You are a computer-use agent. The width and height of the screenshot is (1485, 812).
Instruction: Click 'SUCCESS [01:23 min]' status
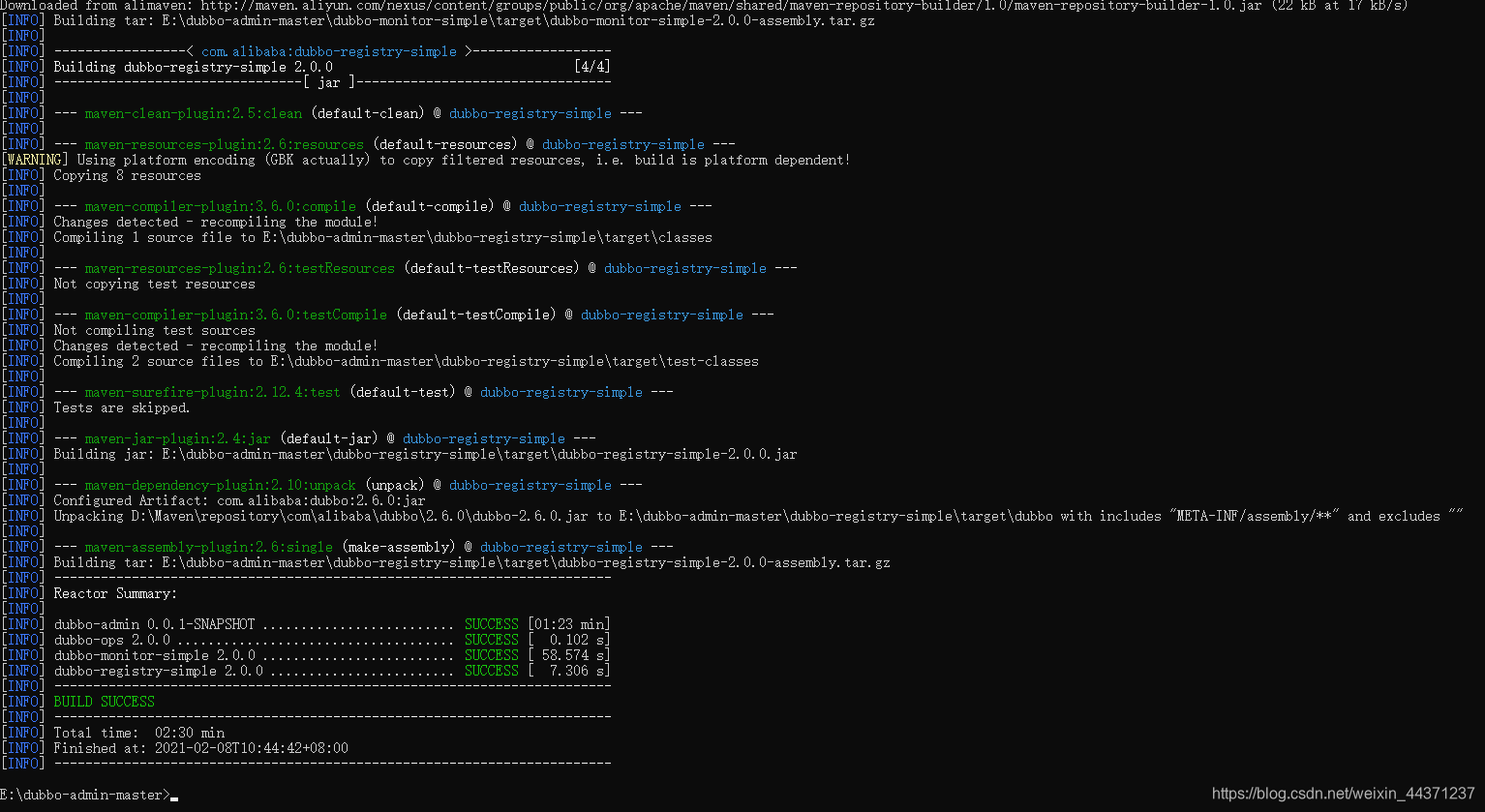point(537,624)
